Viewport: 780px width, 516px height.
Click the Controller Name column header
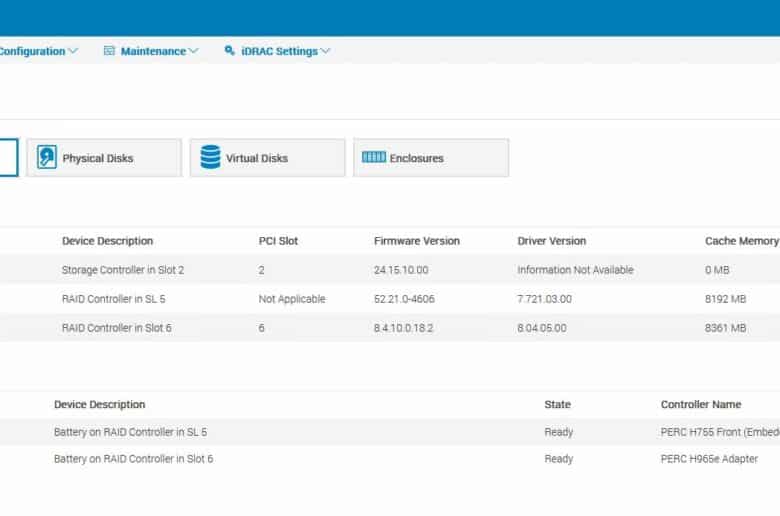pyautogui.click(x=701, y=404)
